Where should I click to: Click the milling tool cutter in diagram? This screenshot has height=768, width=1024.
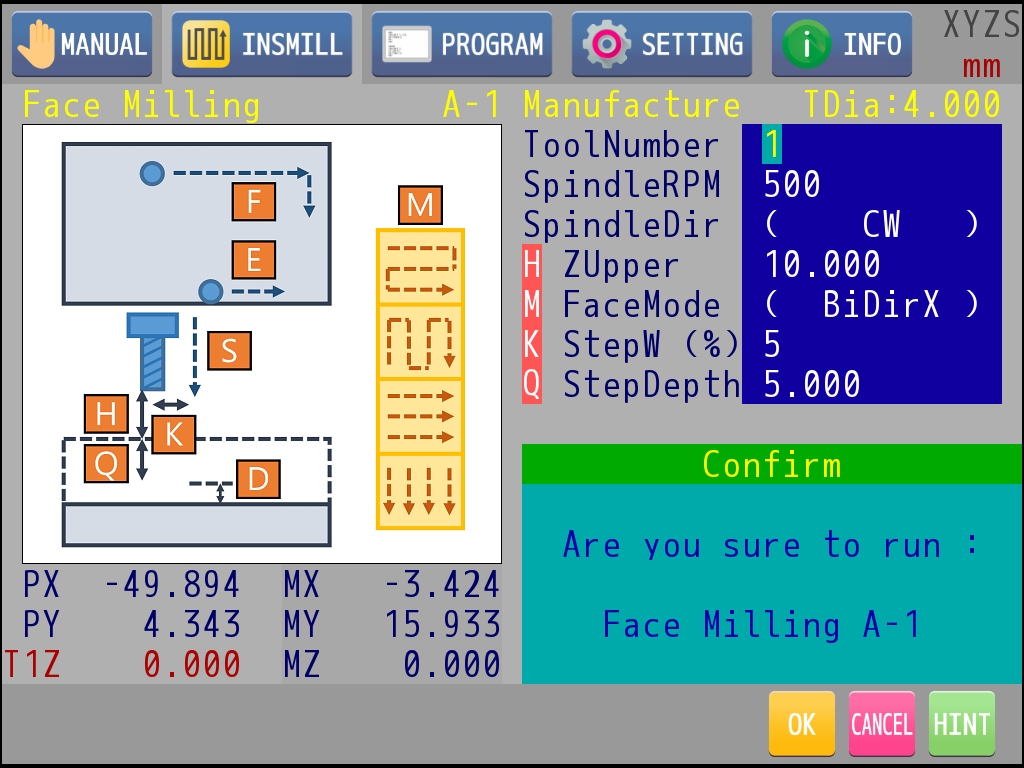point(153,351)
